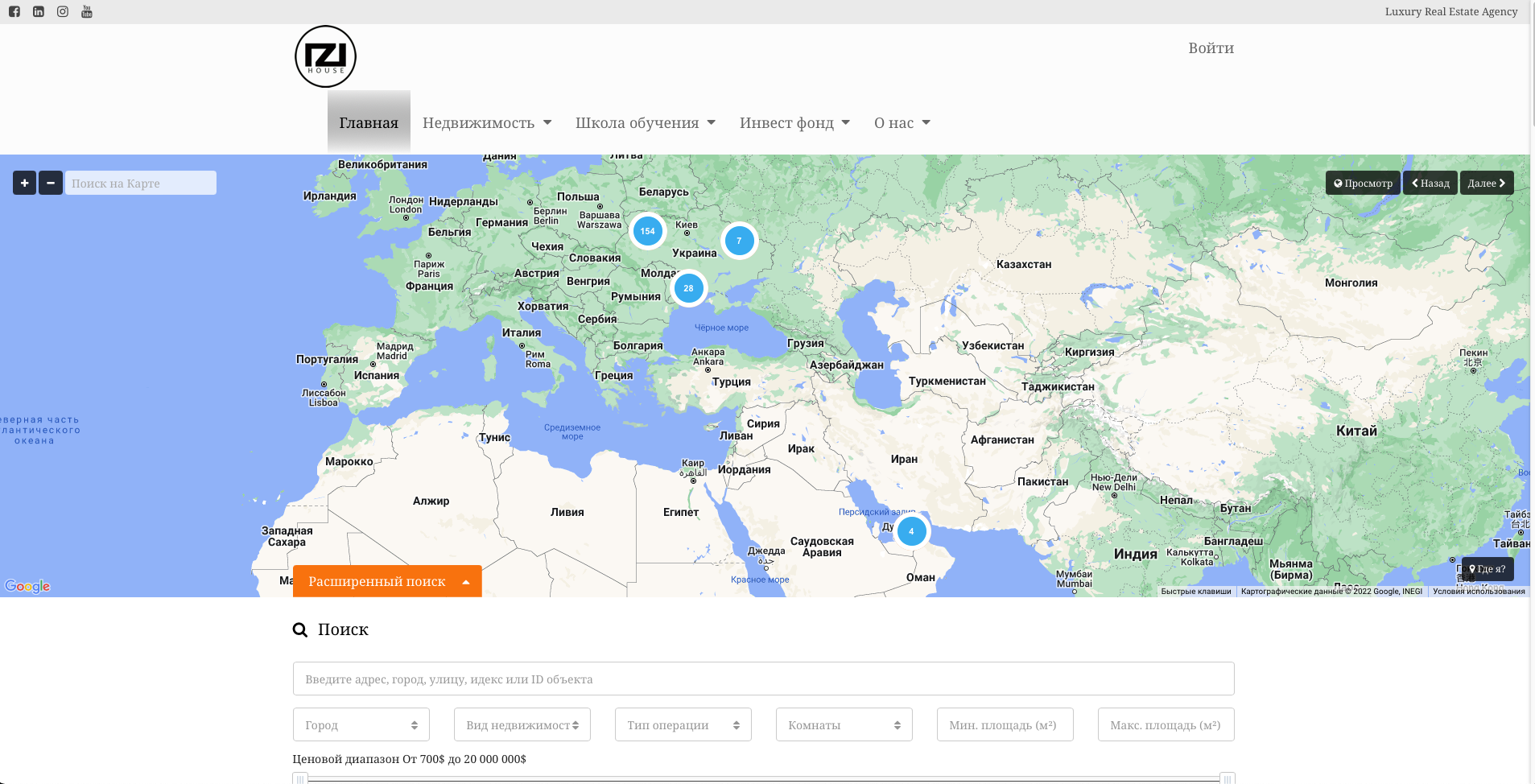Open the YouTube social icon

(x=87, y=12)
